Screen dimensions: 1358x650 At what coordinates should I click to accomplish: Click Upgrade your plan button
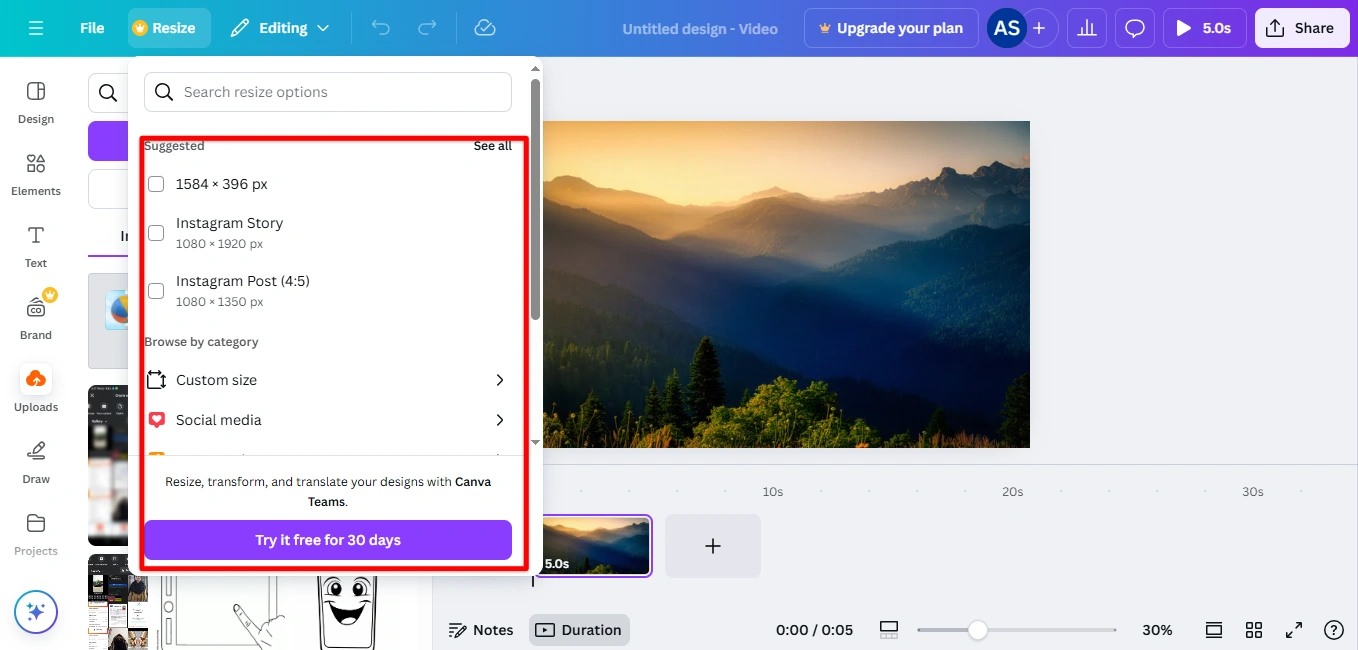(x=890, y=28)
